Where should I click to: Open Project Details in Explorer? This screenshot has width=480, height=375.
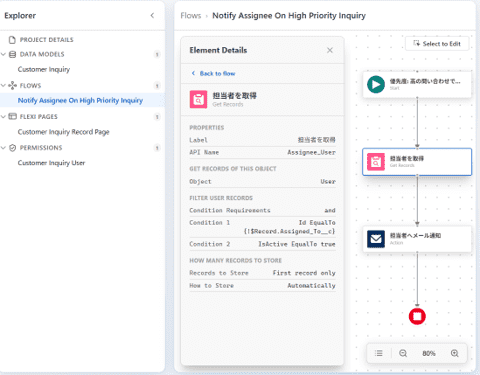click(x=46, y=40)
